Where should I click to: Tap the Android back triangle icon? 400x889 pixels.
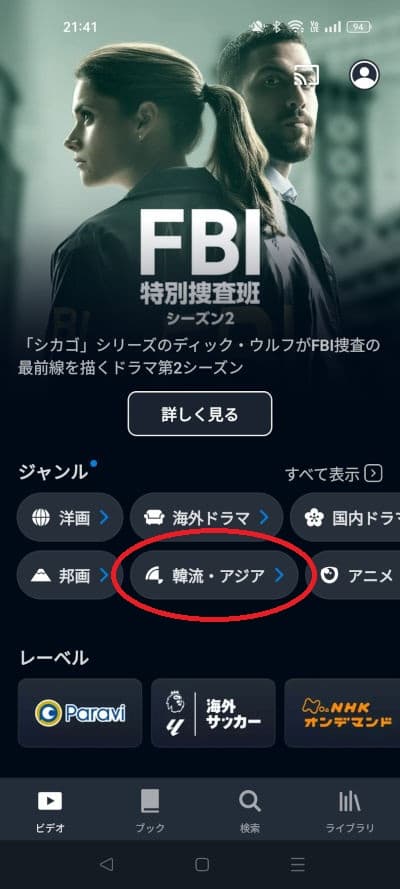106,864
